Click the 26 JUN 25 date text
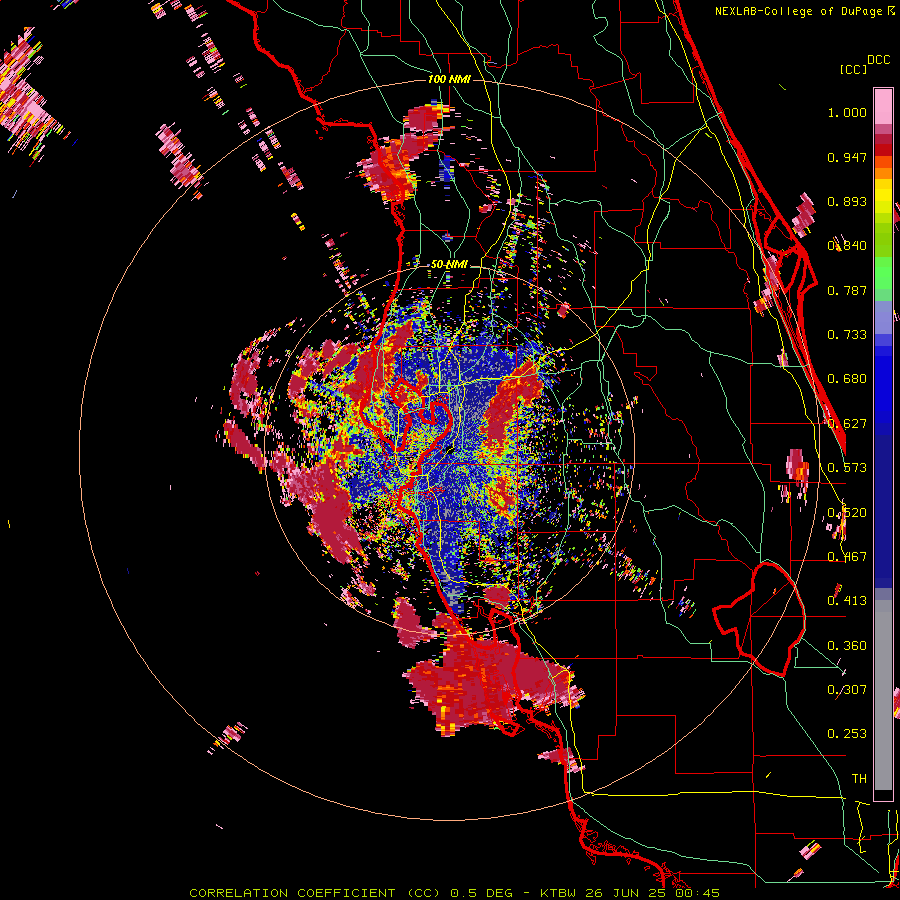The image size is (900, 900). pyautogui.click(x=626, y=893)
